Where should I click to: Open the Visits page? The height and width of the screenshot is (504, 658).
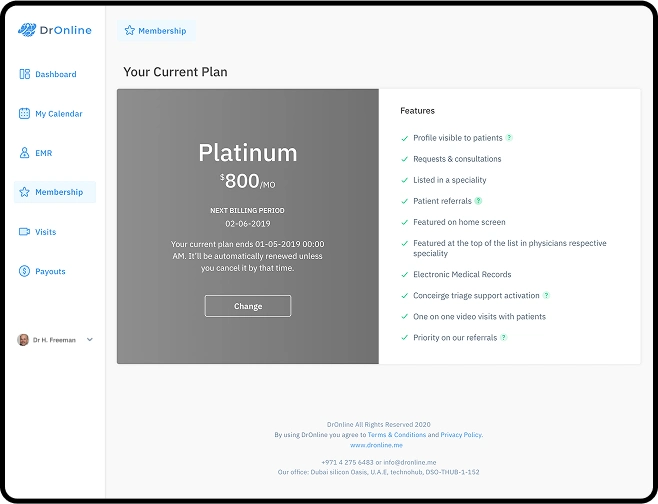click(55, 232)
